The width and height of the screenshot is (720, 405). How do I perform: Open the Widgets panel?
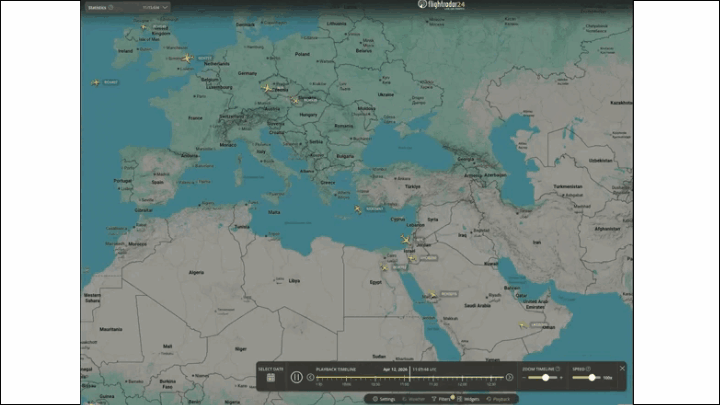(469, 399)
